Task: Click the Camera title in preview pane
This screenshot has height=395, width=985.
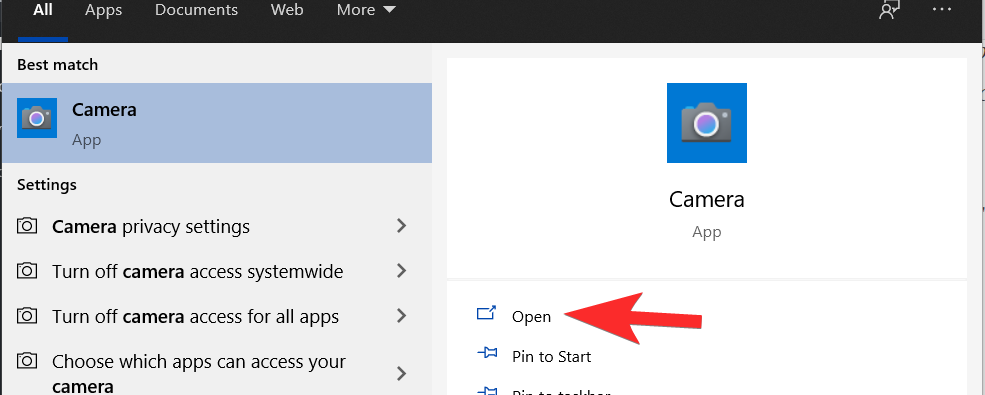Action: [707, 200]
